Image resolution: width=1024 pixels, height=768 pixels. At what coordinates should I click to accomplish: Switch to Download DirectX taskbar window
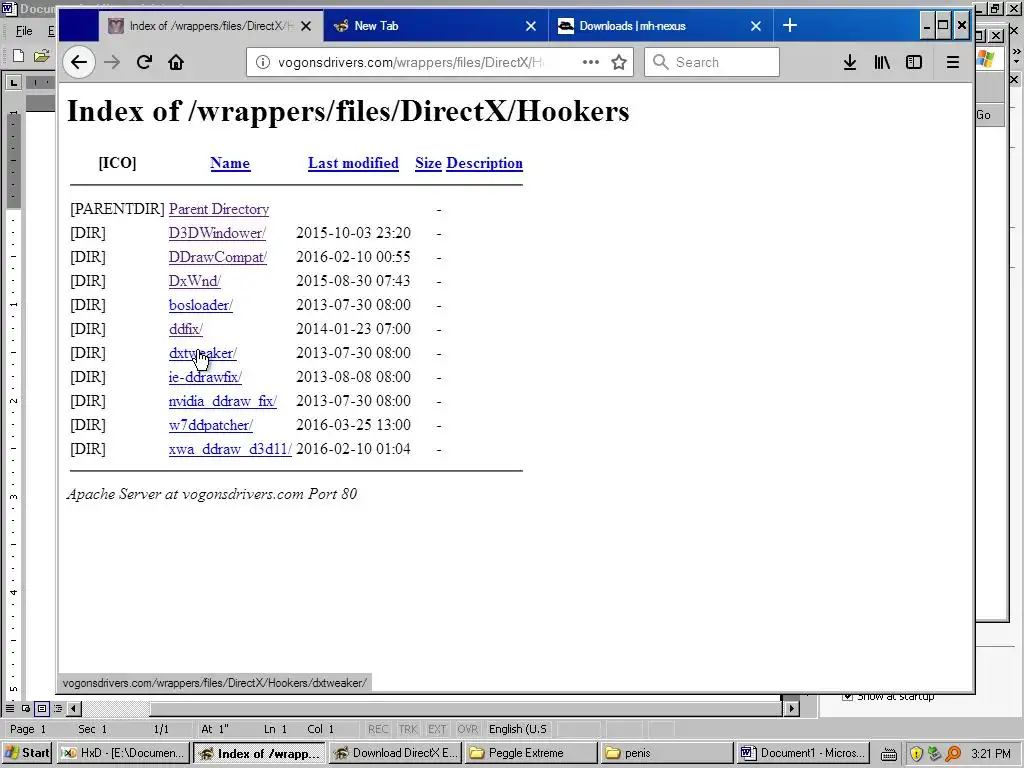pyautogui.click(x=395, y=753)
